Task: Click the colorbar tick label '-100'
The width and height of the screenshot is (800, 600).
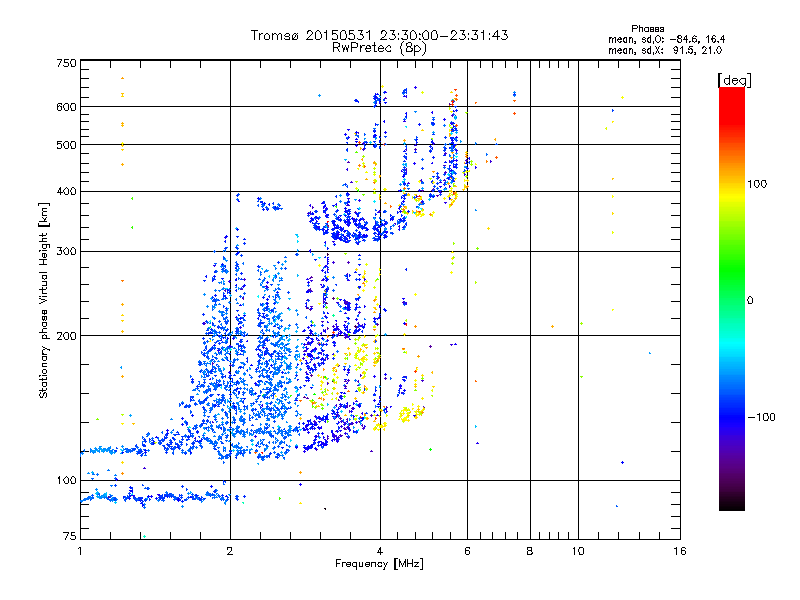Action: (761, 417)
